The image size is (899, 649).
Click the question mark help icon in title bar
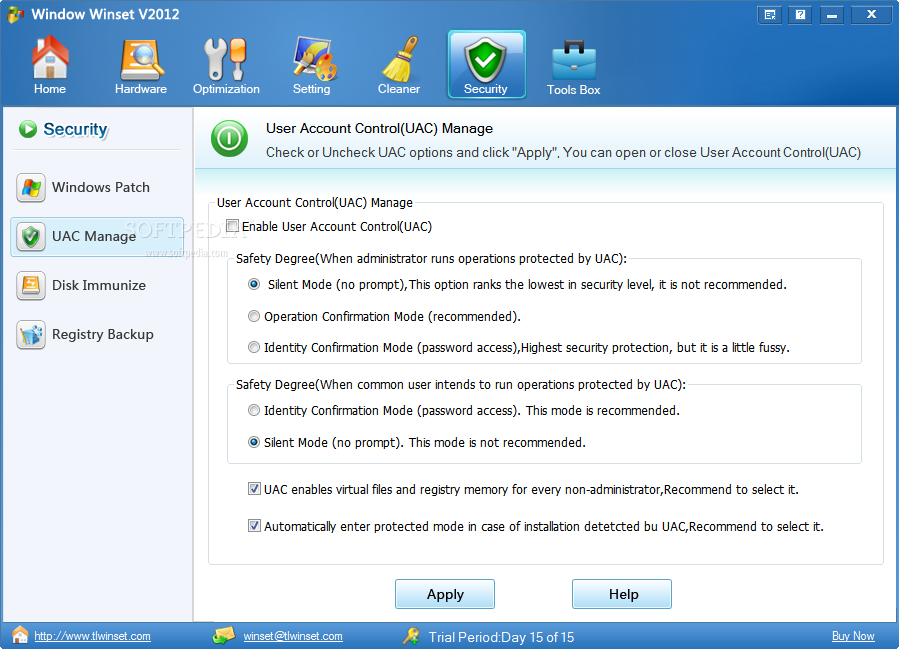coord(800,15)
